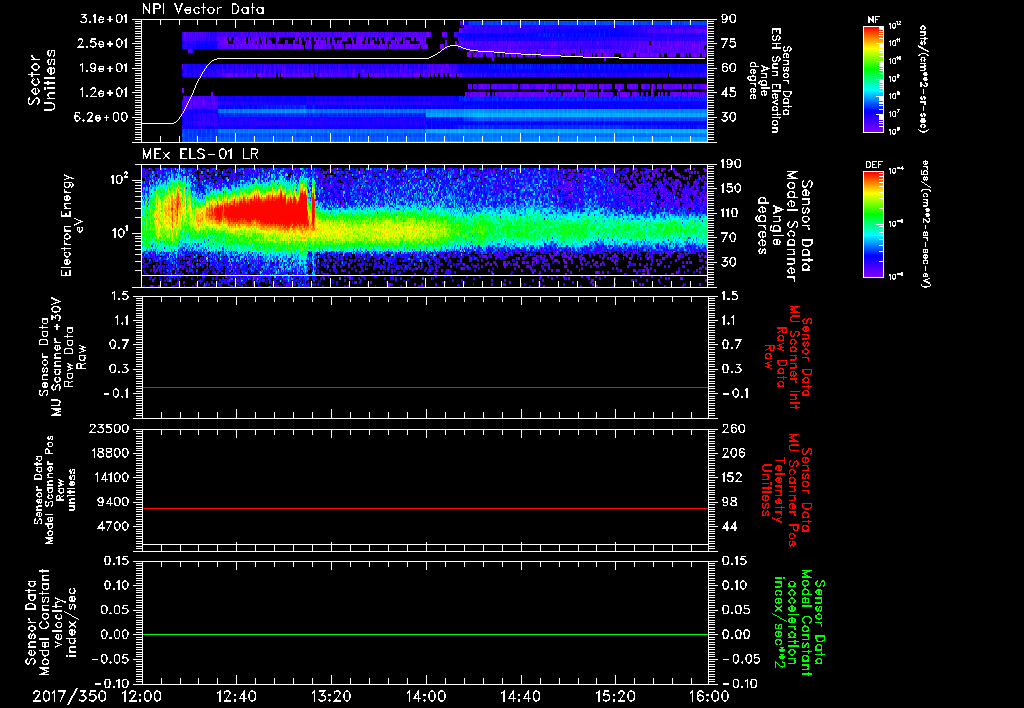The width and height of the screenshot is (1024, 708).
Task: Click the '206' telemetry tick value
Action: coord(731,453)
